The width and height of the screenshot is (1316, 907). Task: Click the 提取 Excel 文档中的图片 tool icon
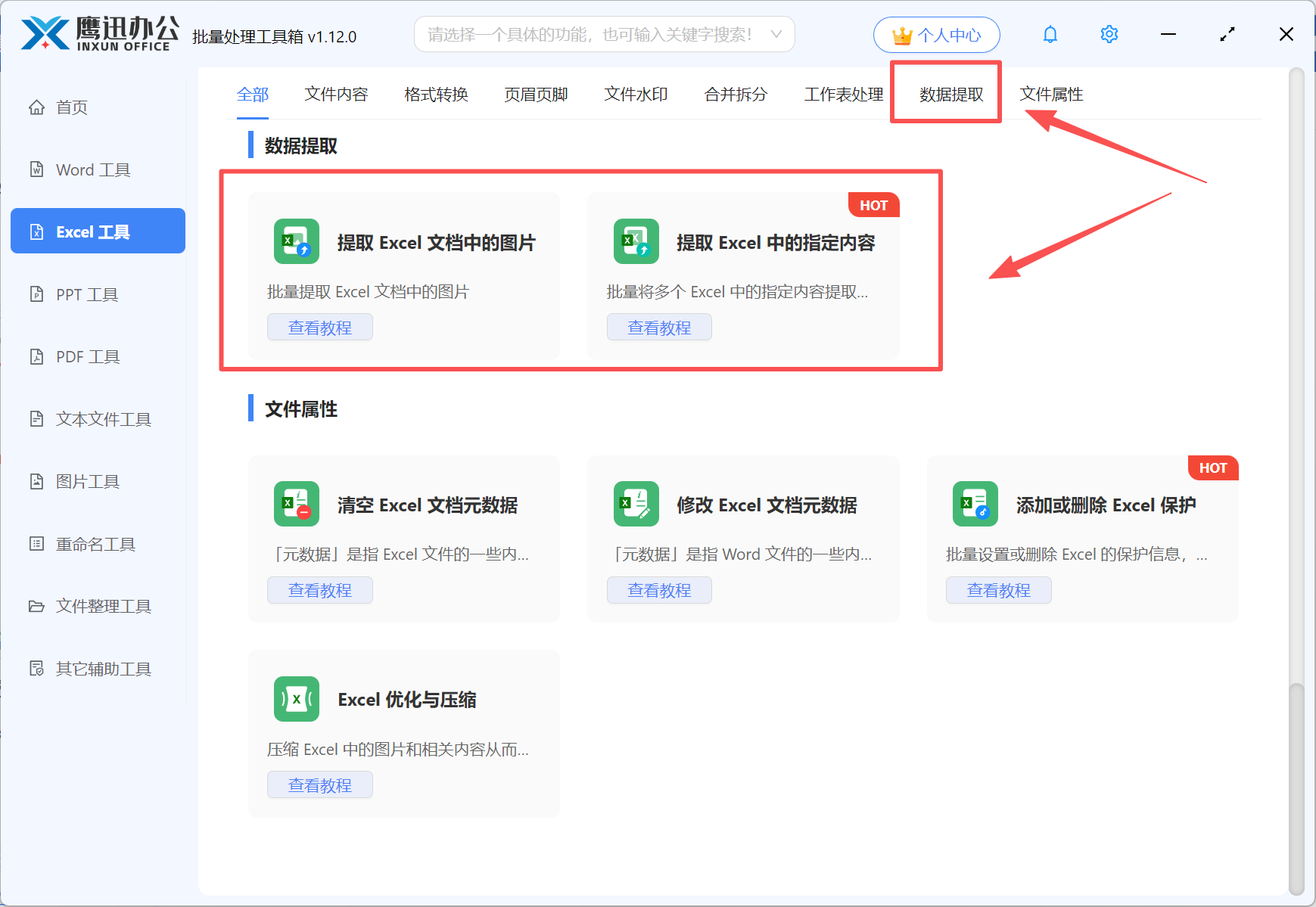coord(296,242)
